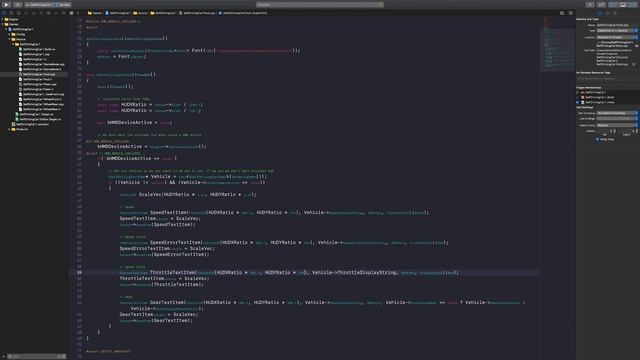Toggle SelfDrivingCar1_Build target membership checkbox
Screen dimensions: 640x360
(578, 97)
